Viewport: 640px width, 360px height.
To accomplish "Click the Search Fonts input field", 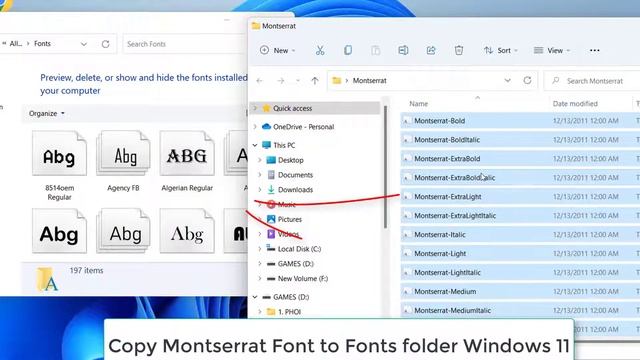I will click(x=184, y=44).
